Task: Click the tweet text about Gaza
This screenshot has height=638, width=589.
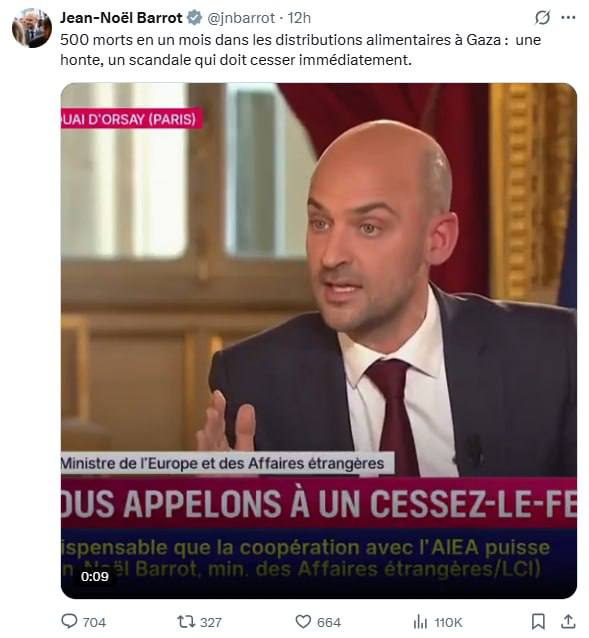Action: pyautogui.click(x=301, y=50)
